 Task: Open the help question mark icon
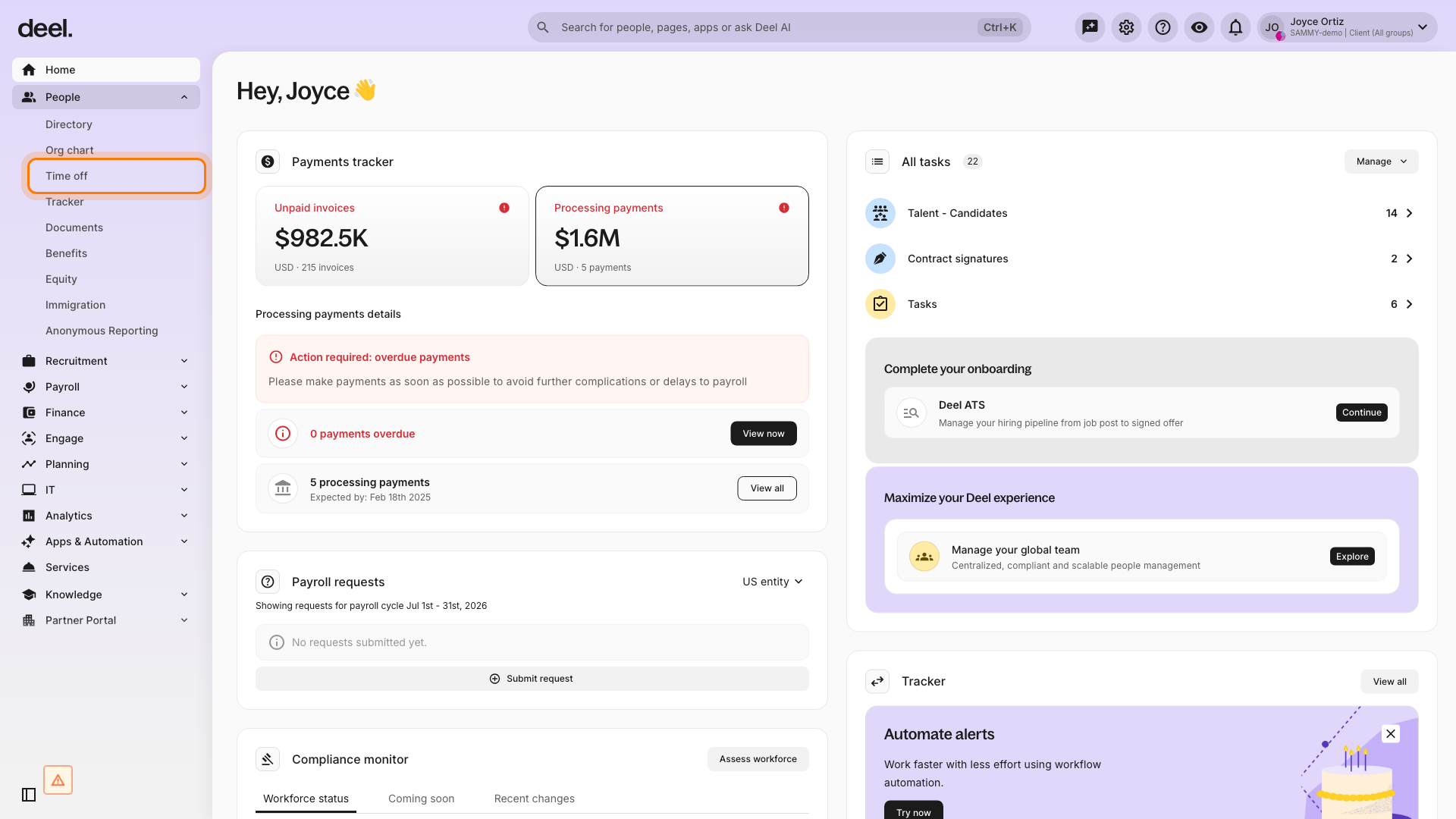click(1163, 27)
